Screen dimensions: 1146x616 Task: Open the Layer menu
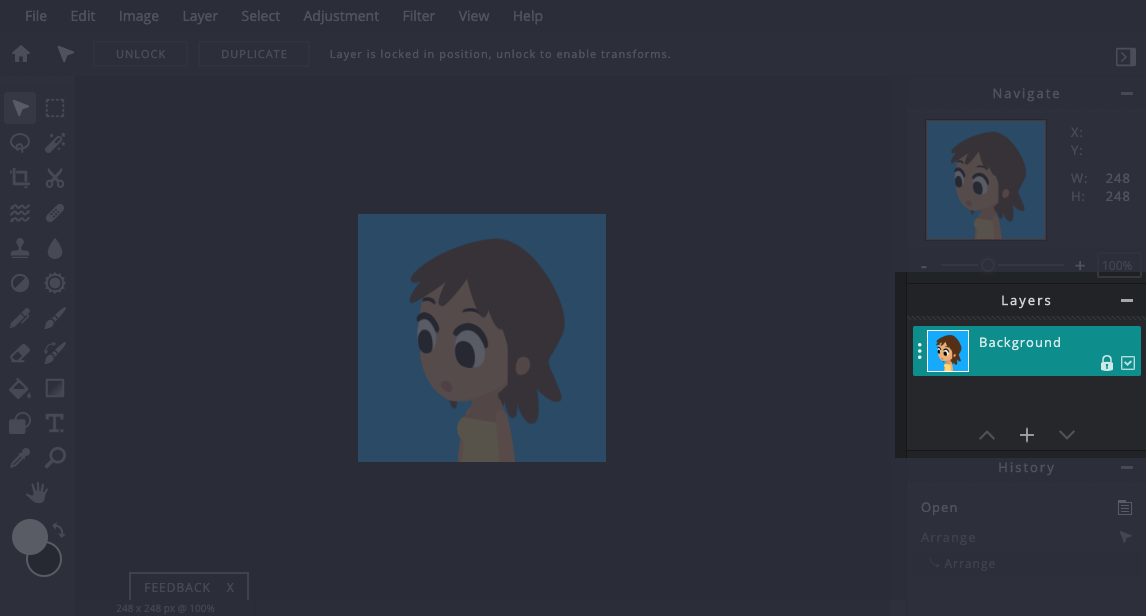point(200,16)
